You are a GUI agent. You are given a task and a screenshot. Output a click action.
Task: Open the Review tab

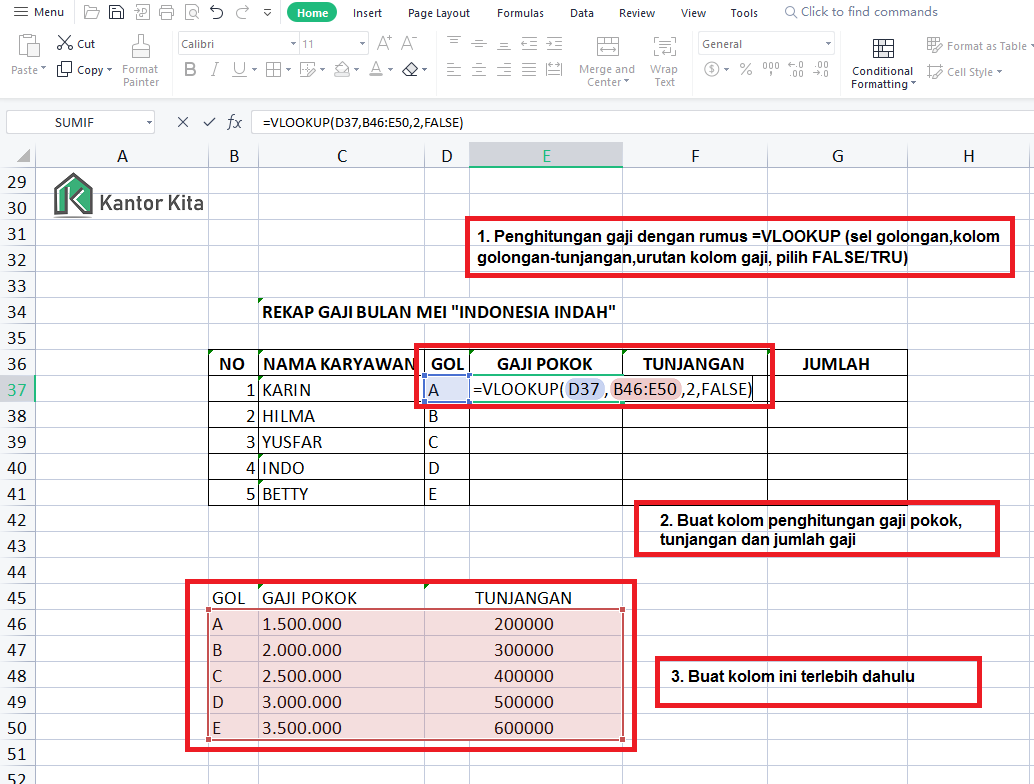tap(636, 13)
